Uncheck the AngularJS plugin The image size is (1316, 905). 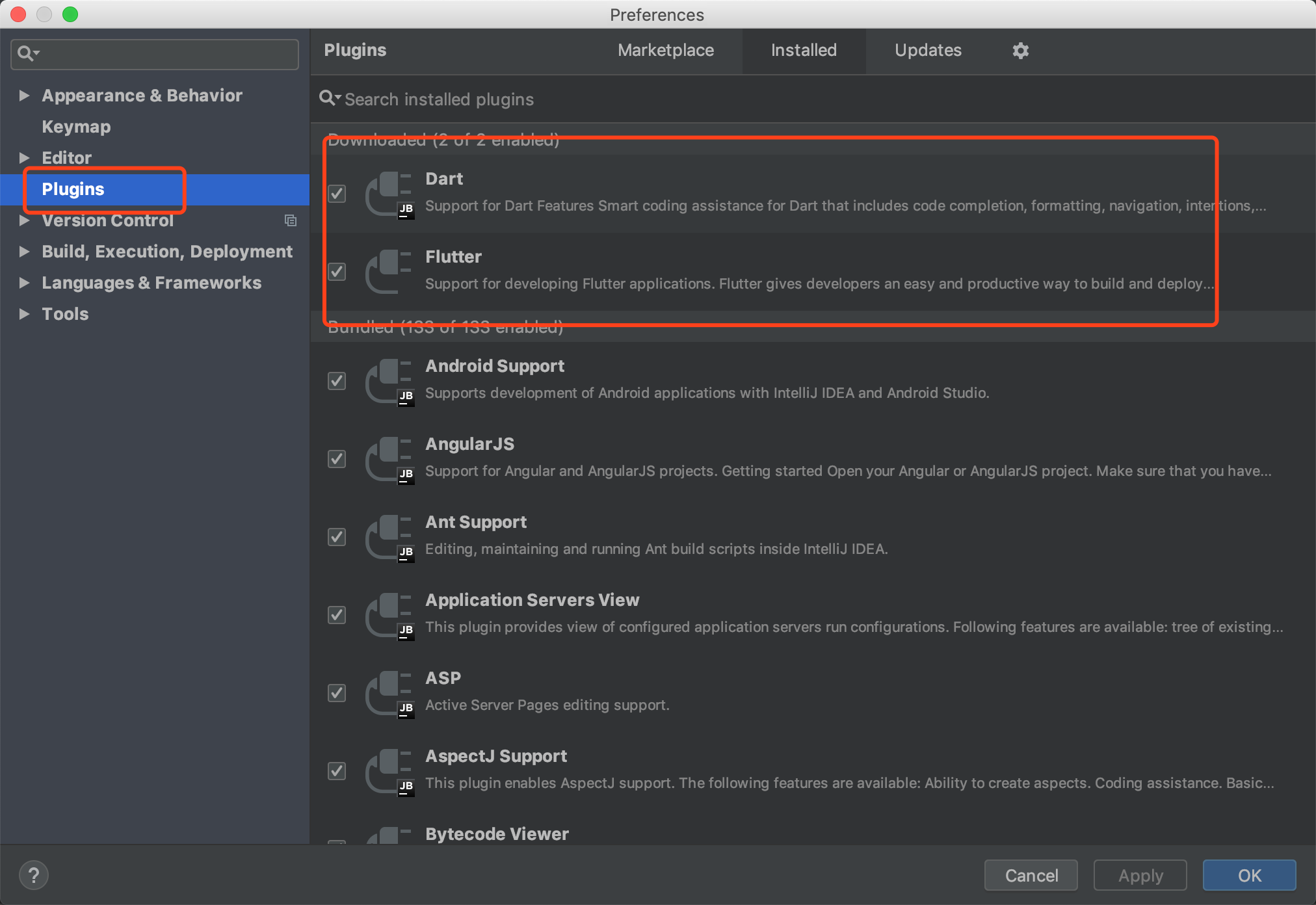[337, 459]
